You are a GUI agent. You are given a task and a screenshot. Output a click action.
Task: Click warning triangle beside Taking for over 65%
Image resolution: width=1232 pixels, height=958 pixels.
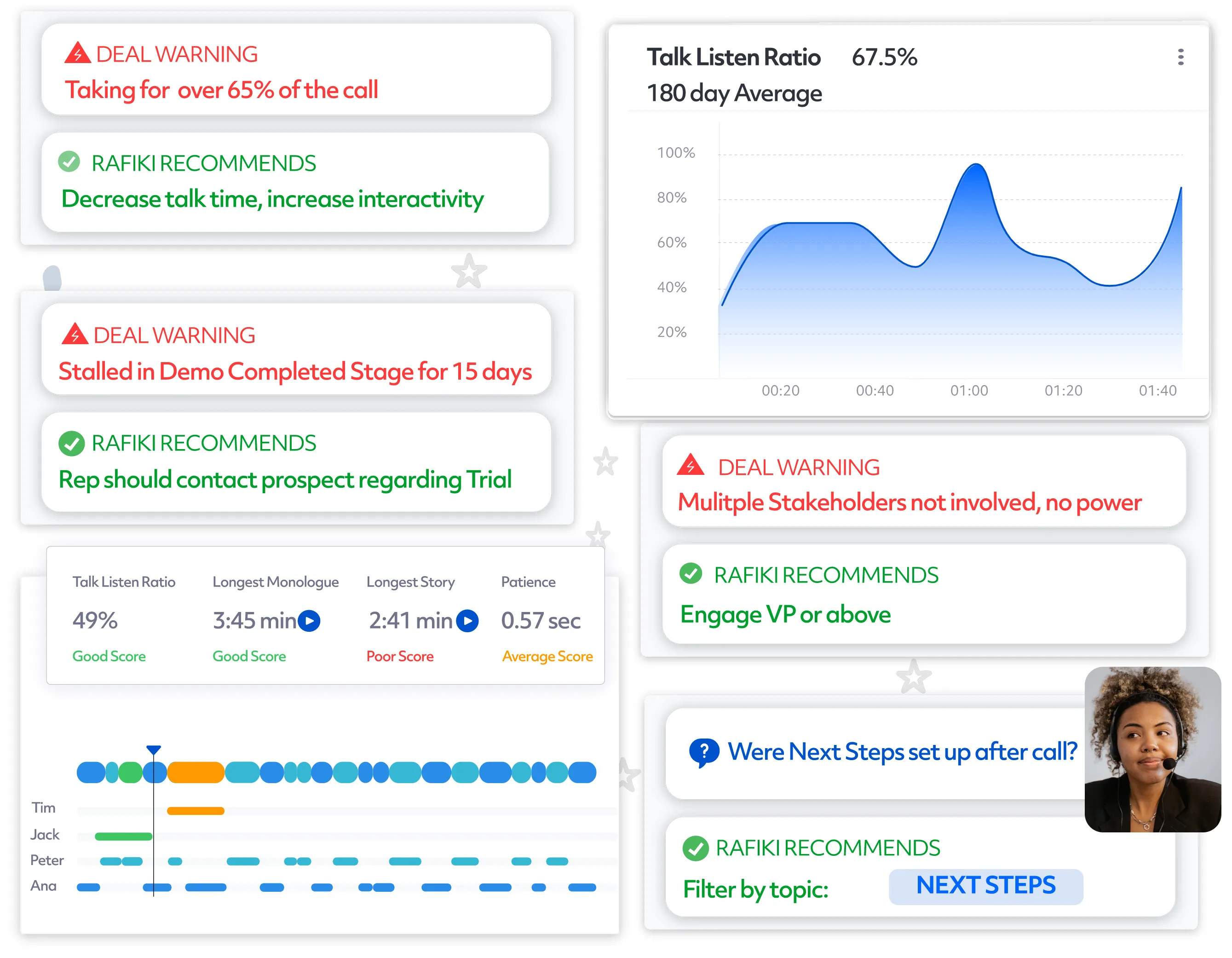(77, 52)
